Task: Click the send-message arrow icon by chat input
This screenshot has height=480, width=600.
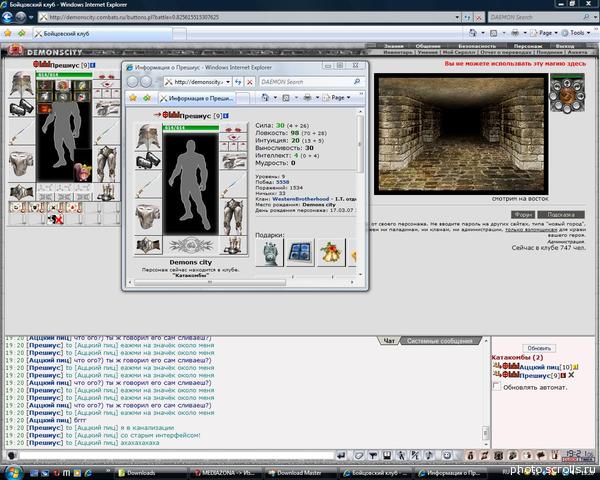Action: click(341, 455)
